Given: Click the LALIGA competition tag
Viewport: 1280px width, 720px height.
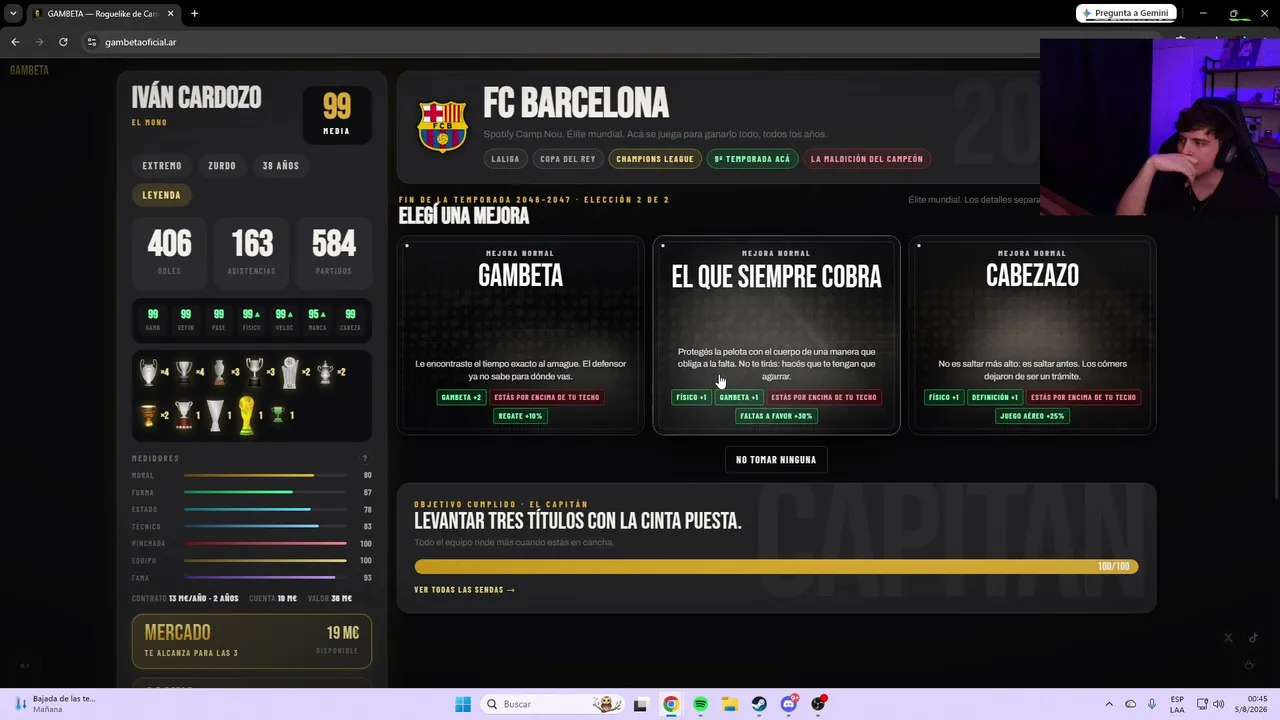Looking at the screenshot, I should (x=505, y=159).
